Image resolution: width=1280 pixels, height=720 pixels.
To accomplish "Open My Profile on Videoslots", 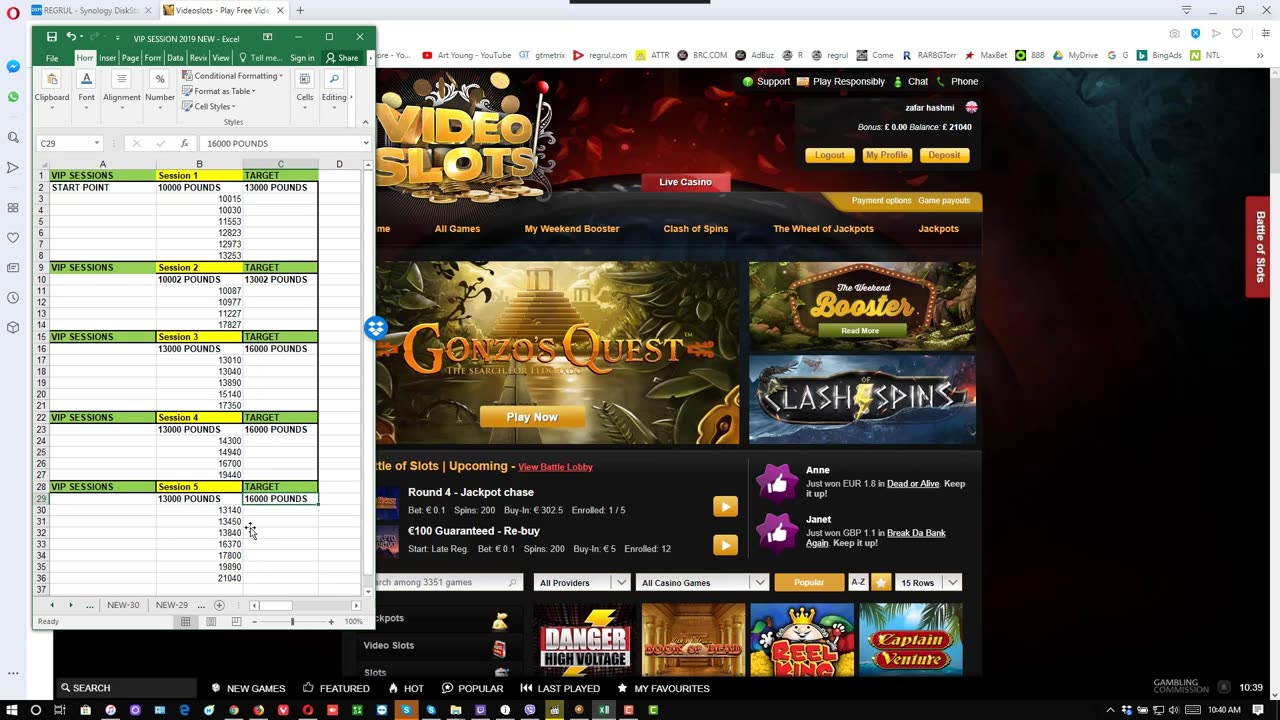I will click(x=887, y=155).
